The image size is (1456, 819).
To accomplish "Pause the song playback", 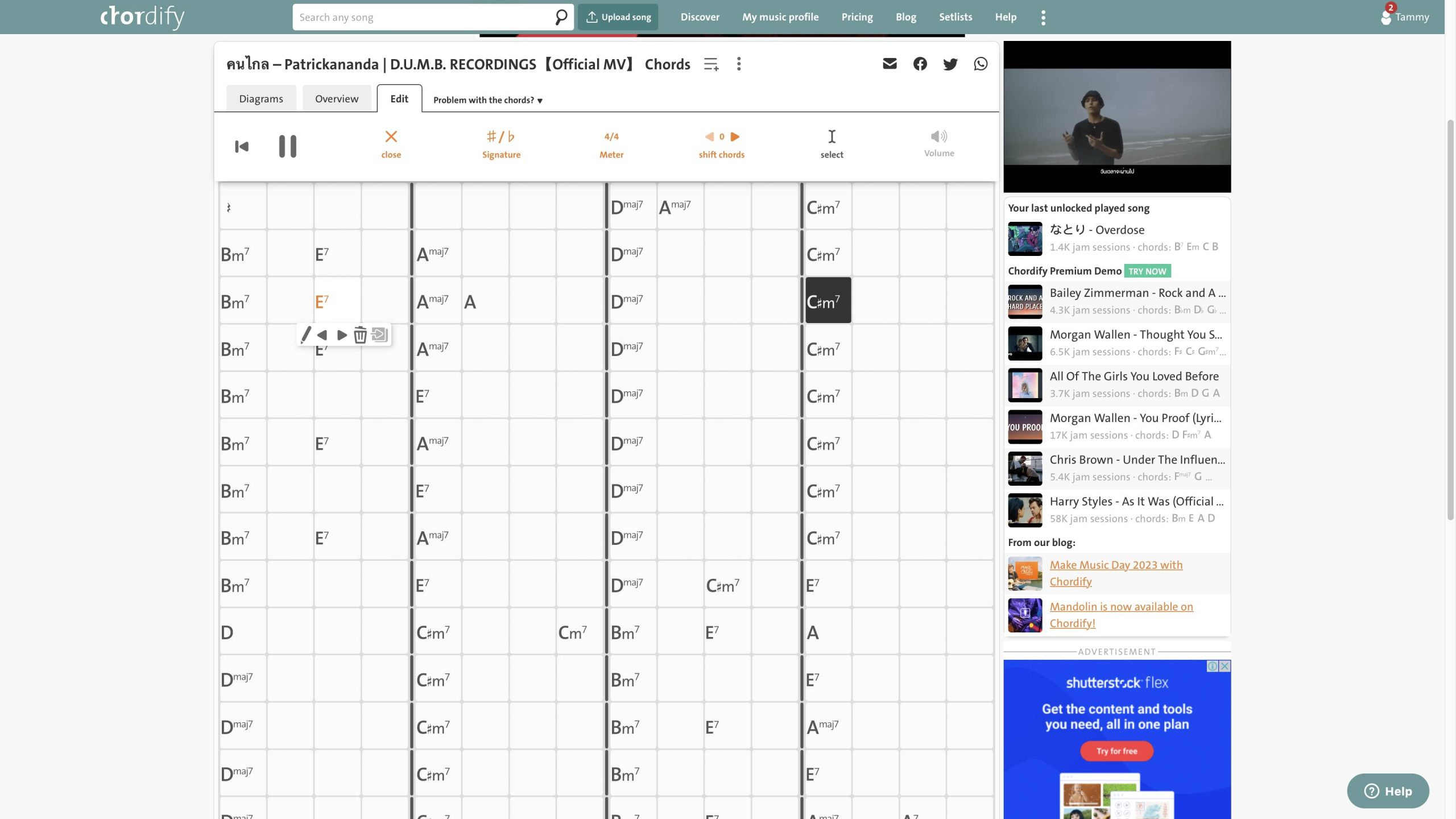I will point(287,146).
